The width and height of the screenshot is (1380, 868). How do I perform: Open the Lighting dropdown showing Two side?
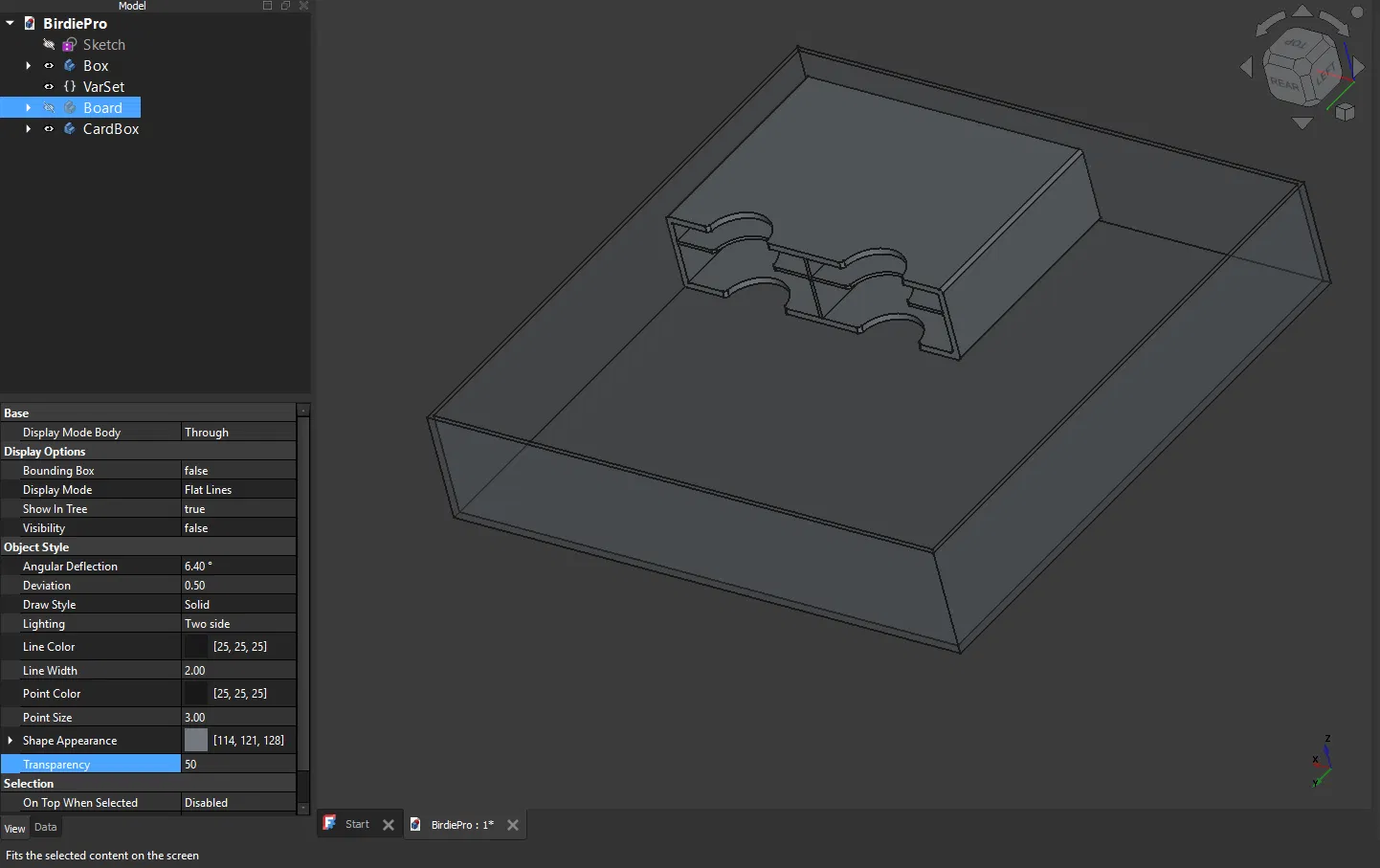[x=238, y=624]
